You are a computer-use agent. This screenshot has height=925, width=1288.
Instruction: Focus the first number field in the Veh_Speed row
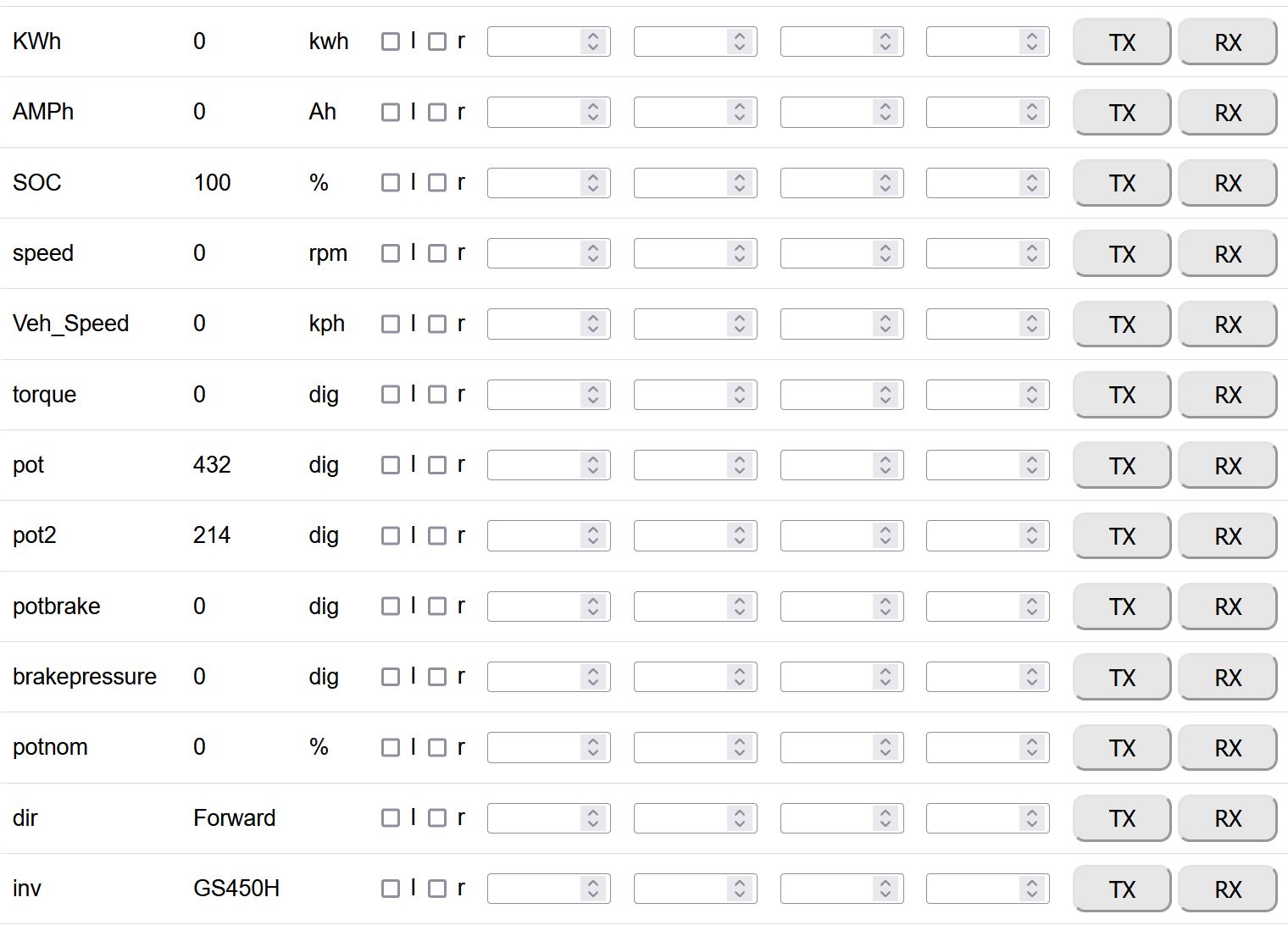536,324
